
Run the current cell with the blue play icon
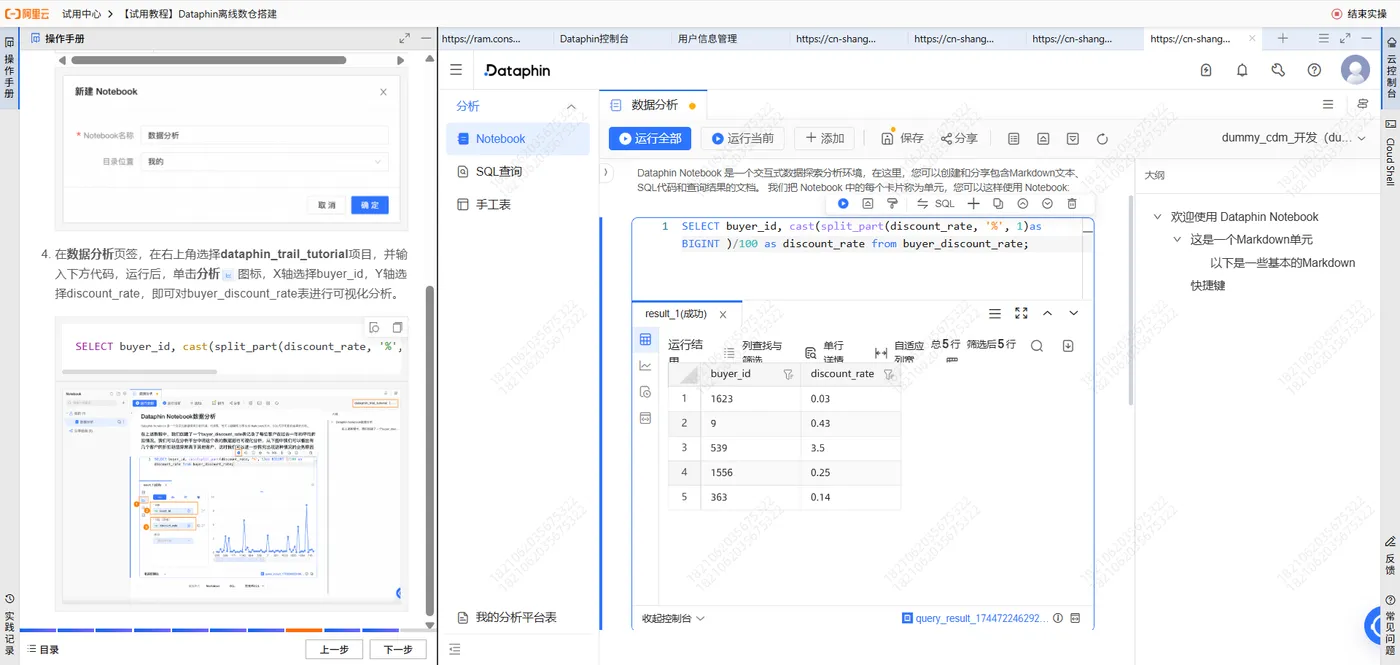click(x=843, y=203)
